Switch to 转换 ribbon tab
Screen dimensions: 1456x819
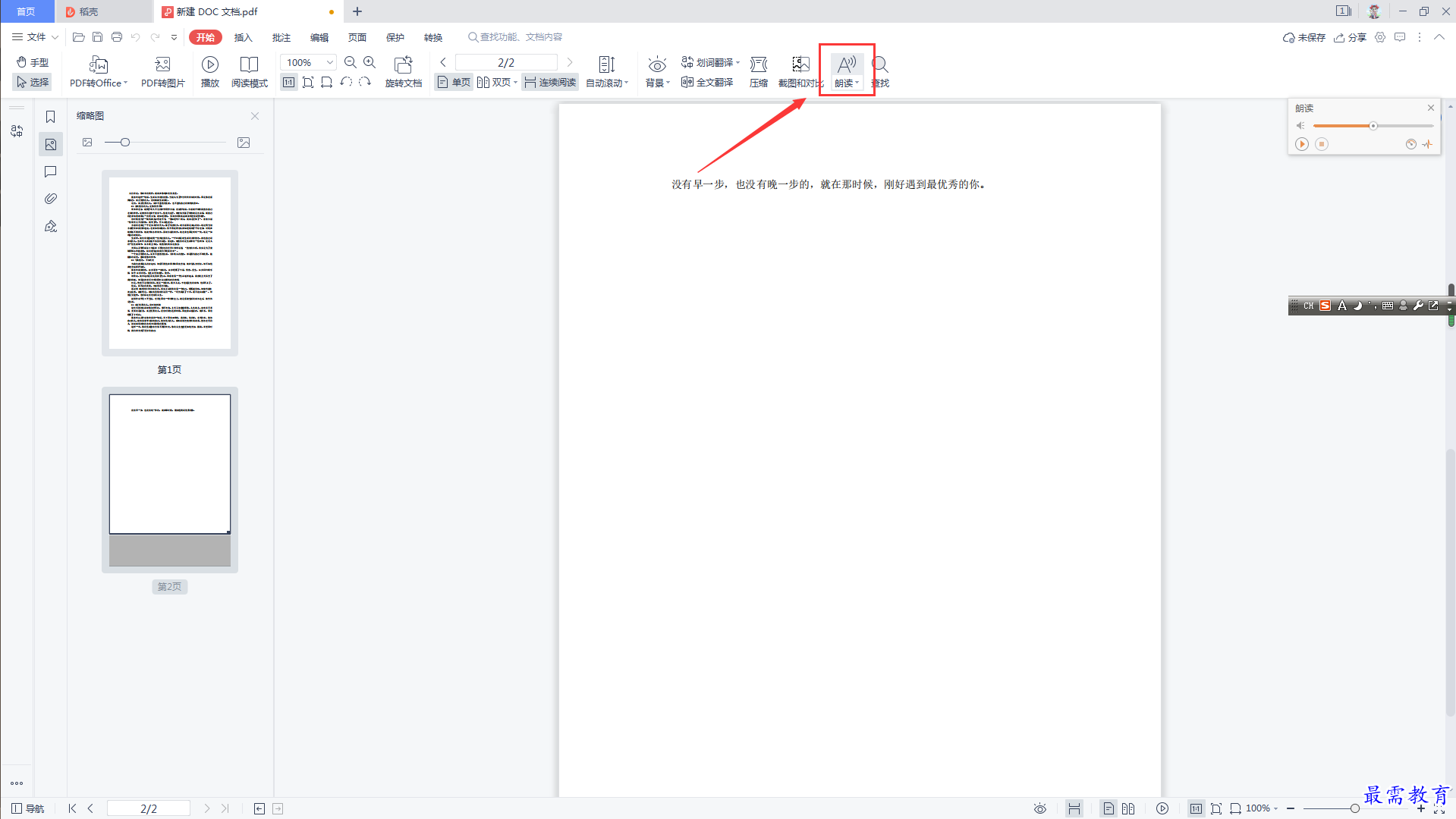(x=433, y=37)
